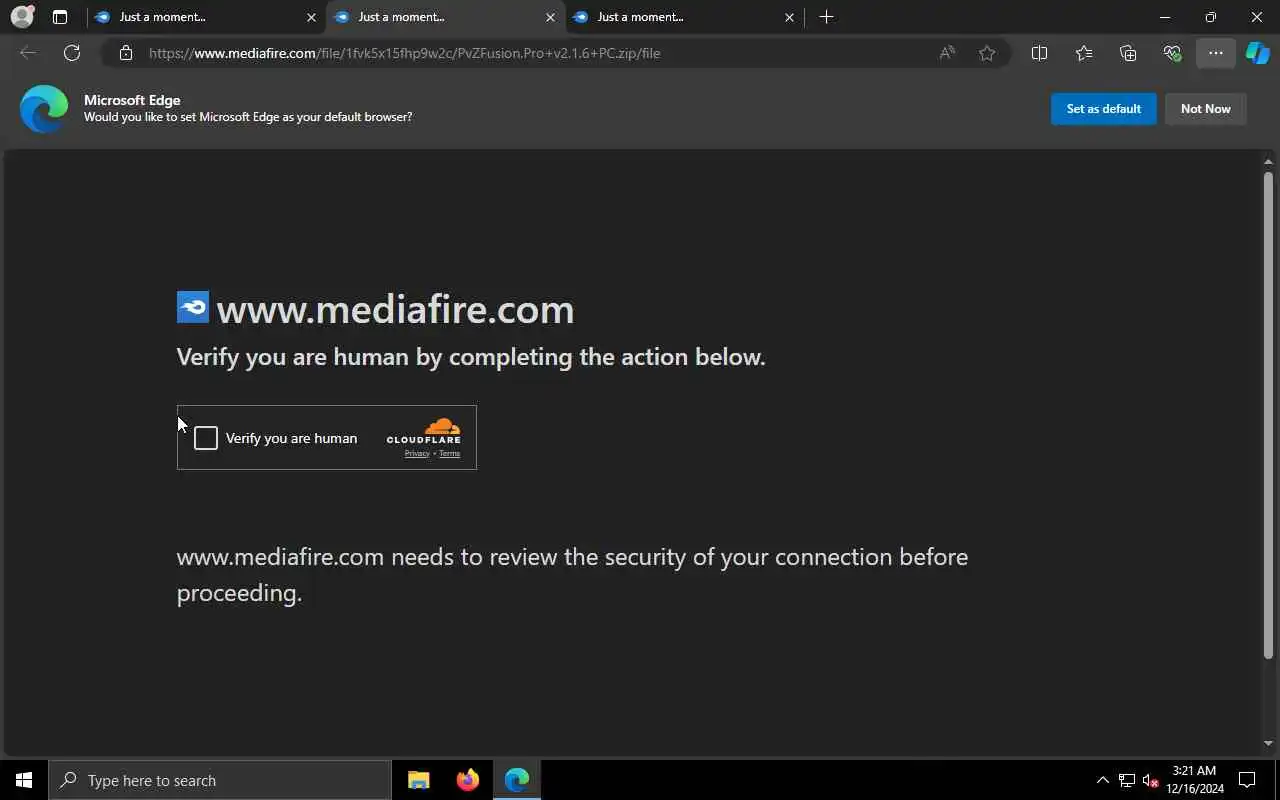Image resolution: width=1280 pixels, height=800 pixels.
Task: Open the Cloudflare Terms link
Action: pos(449,454)
